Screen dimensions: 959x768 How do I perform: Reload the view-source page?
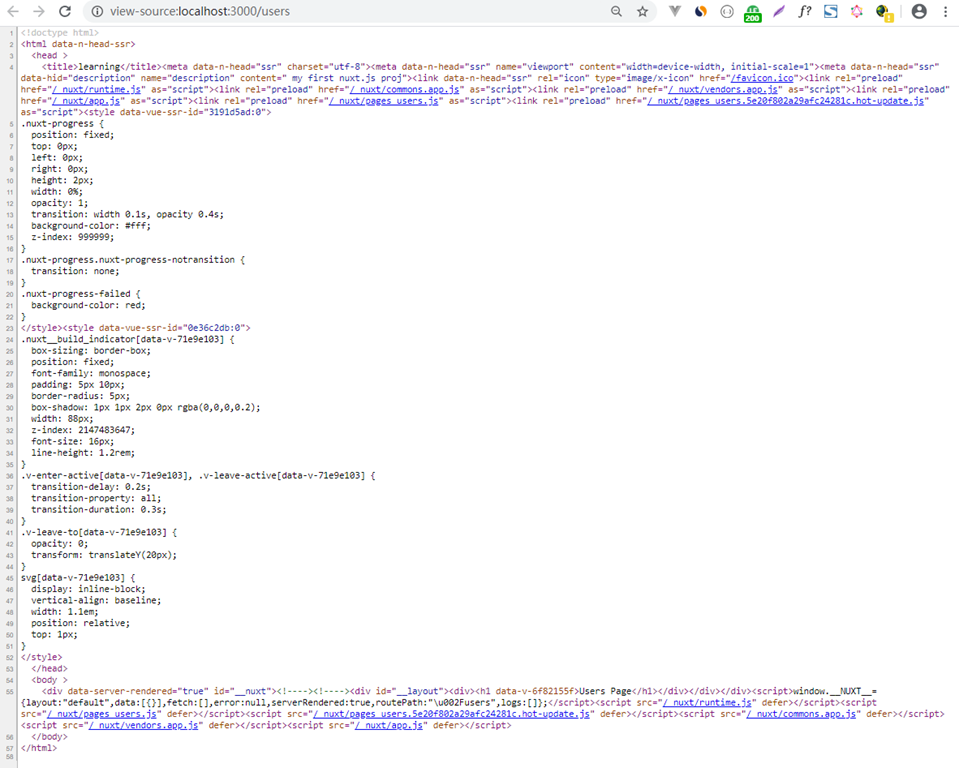65,11
